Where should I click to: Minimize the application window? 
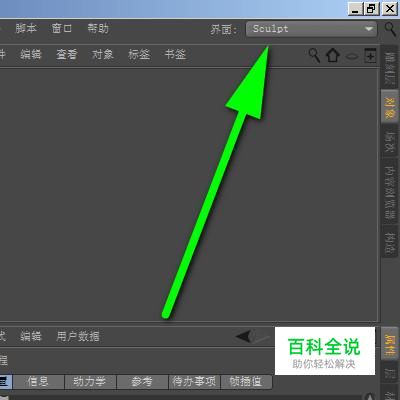355,8
